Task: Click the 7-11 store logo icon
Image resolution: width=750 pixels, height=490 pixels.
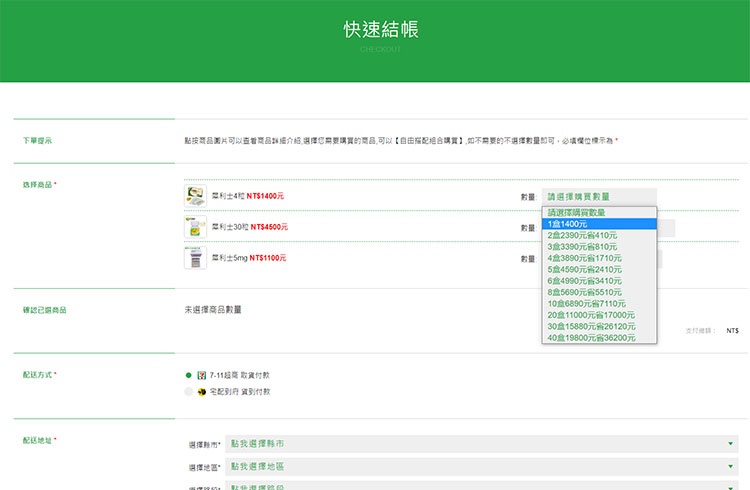Action: tap(202, 375)
